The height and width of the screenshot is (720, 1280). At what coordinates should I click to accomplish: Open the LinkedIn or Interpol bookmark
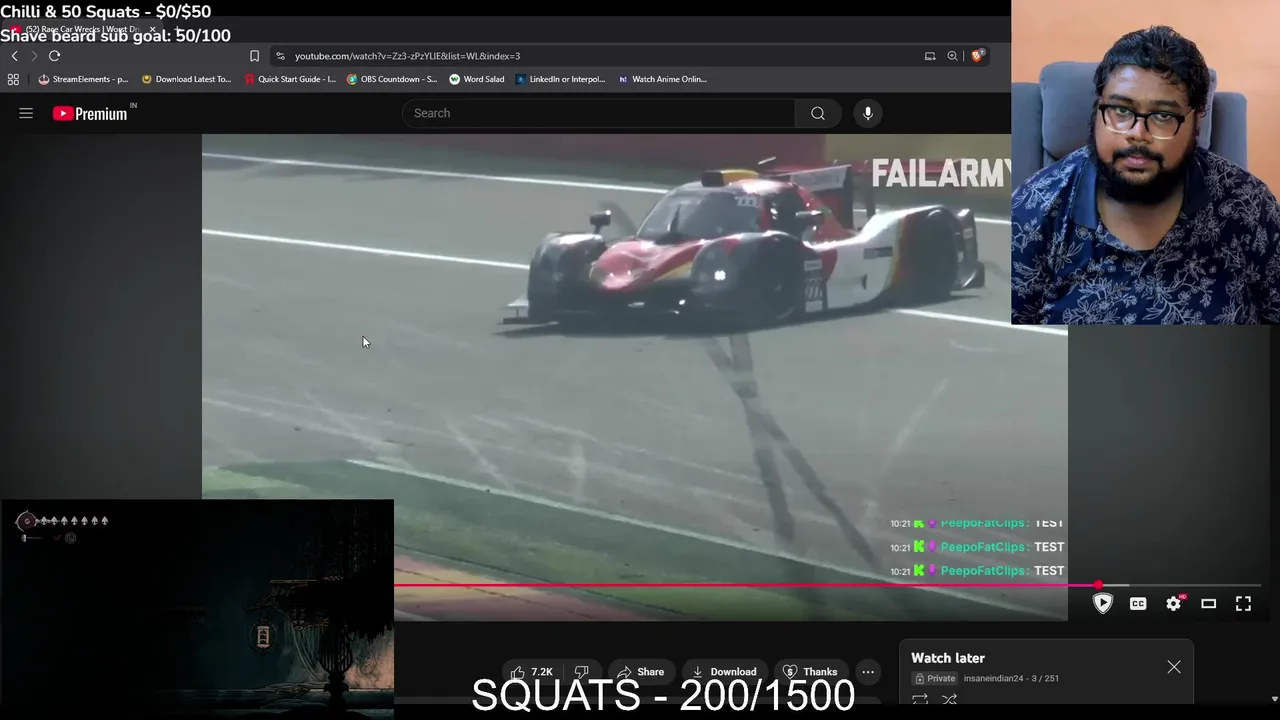click(561, 79)
